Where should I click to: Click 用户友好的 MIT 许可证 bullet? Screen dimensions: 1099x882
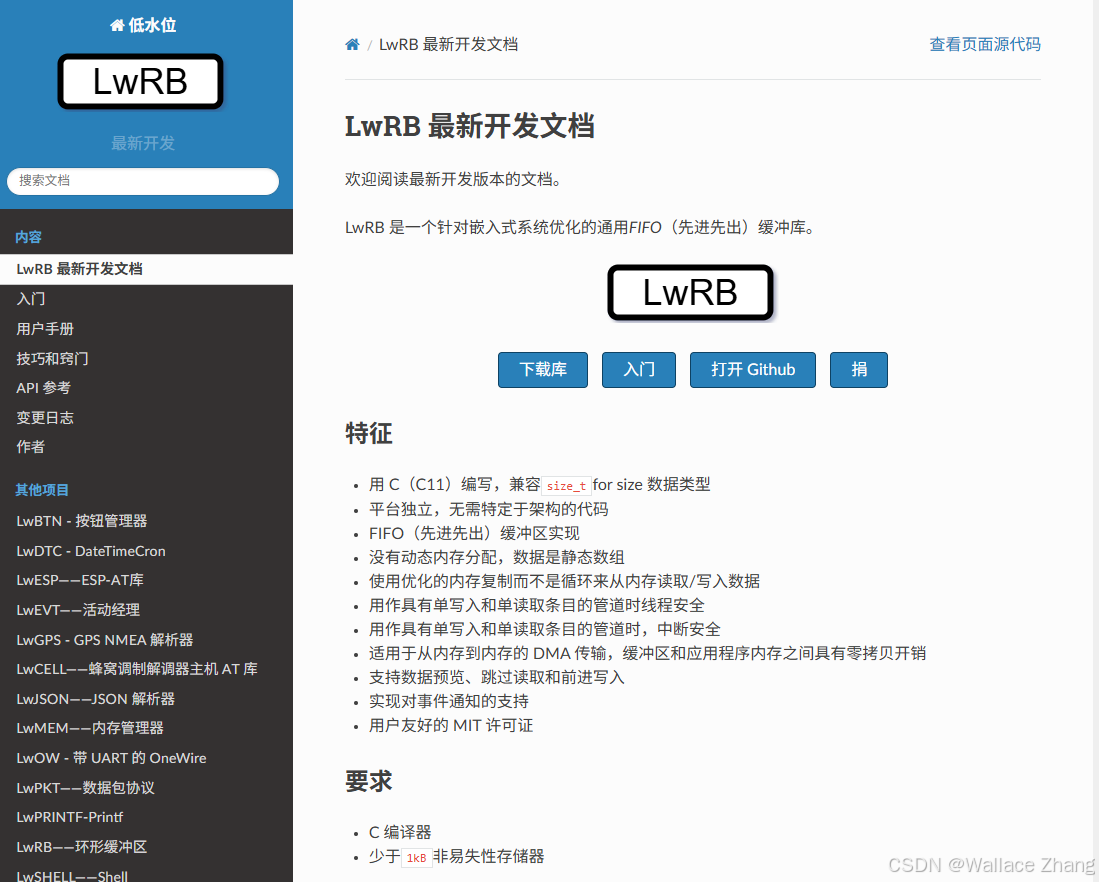tap(451, 726)
